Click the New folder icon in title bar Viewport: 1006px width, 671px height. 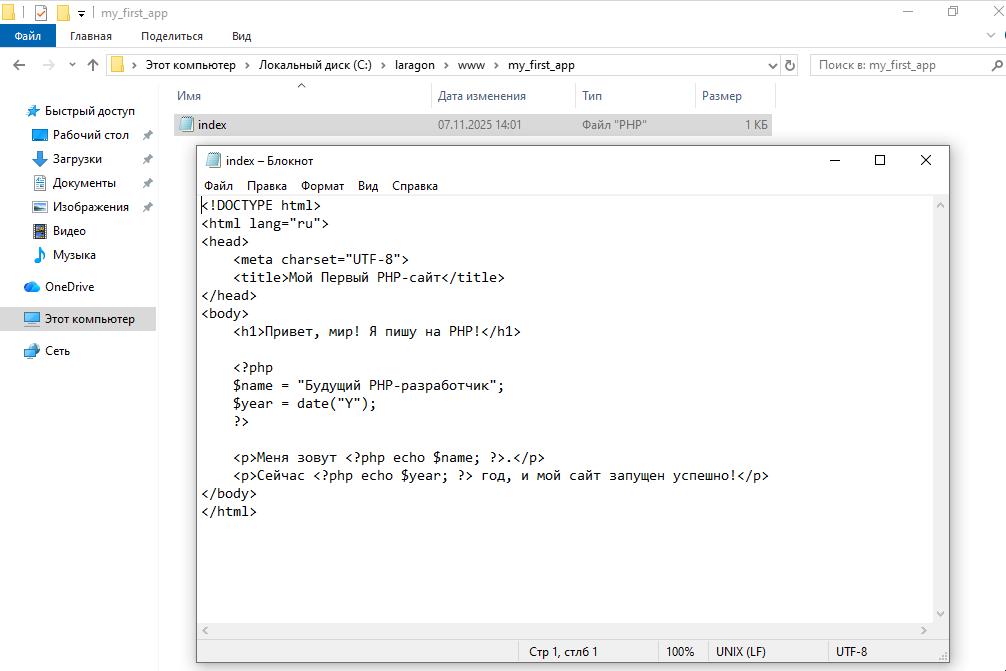pos(64,13)
